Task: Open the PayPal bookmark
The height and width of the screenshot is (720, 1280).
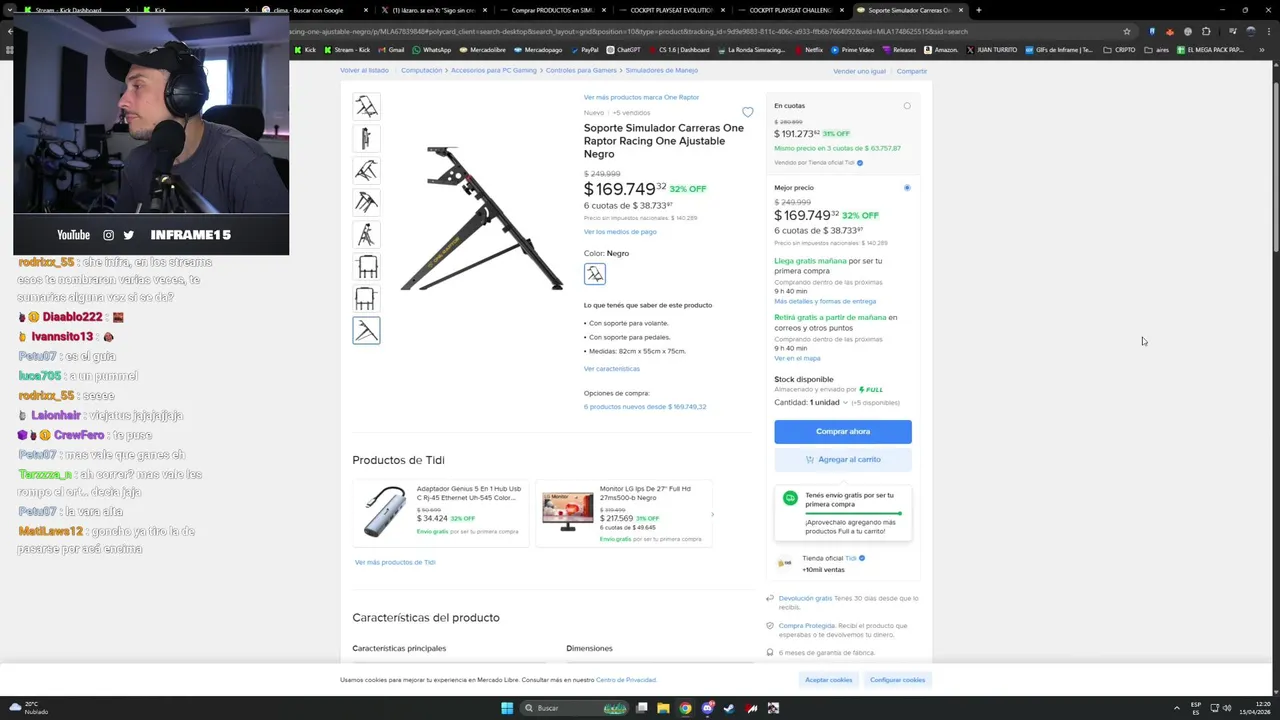Action: 585,49
